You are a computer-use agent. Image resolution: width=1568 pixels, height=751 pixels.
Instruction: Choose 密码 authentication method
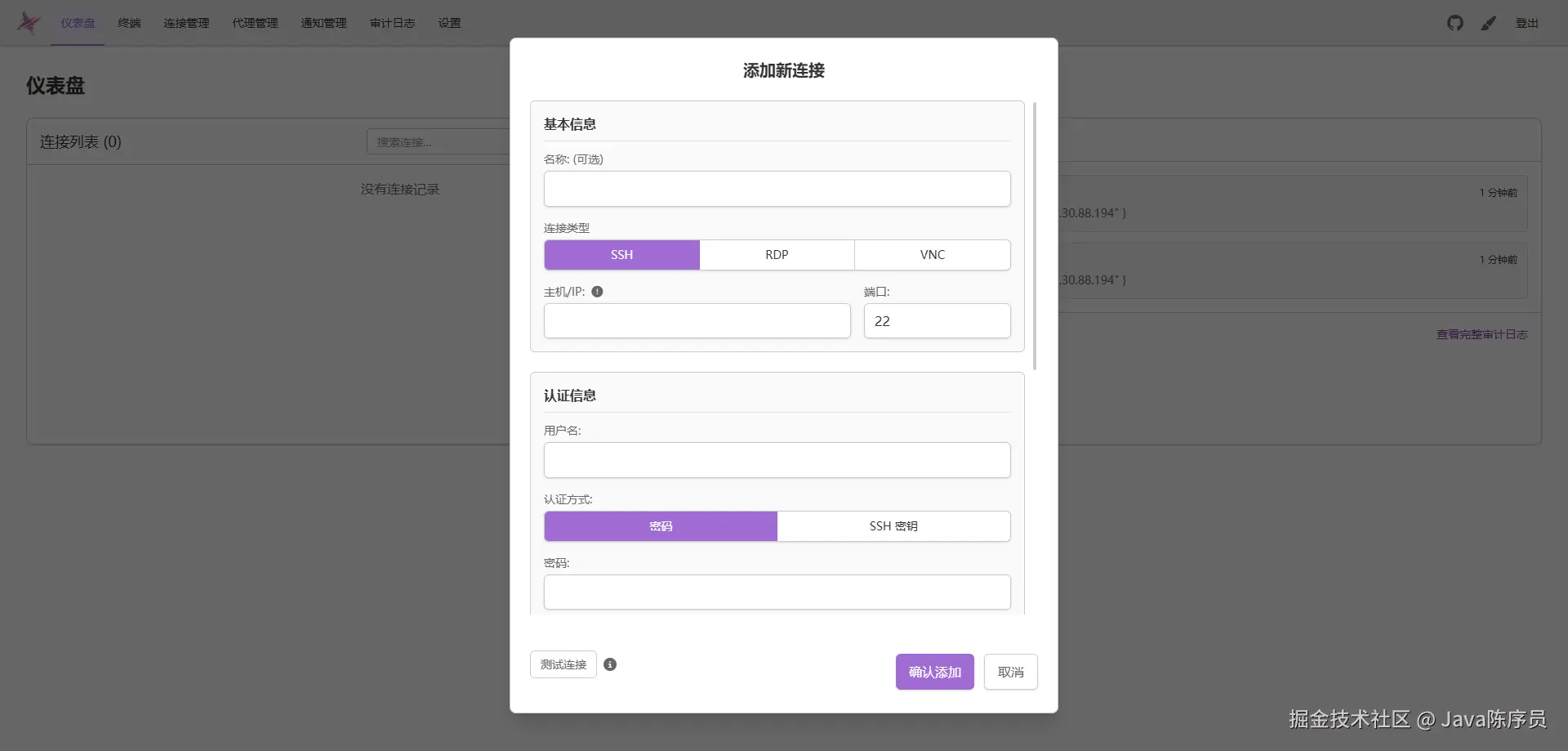[x=661, y=526]
